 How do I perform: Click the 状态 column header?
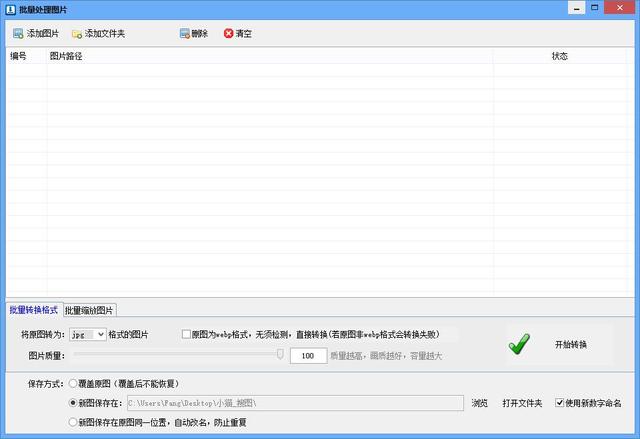click(560, 56)
